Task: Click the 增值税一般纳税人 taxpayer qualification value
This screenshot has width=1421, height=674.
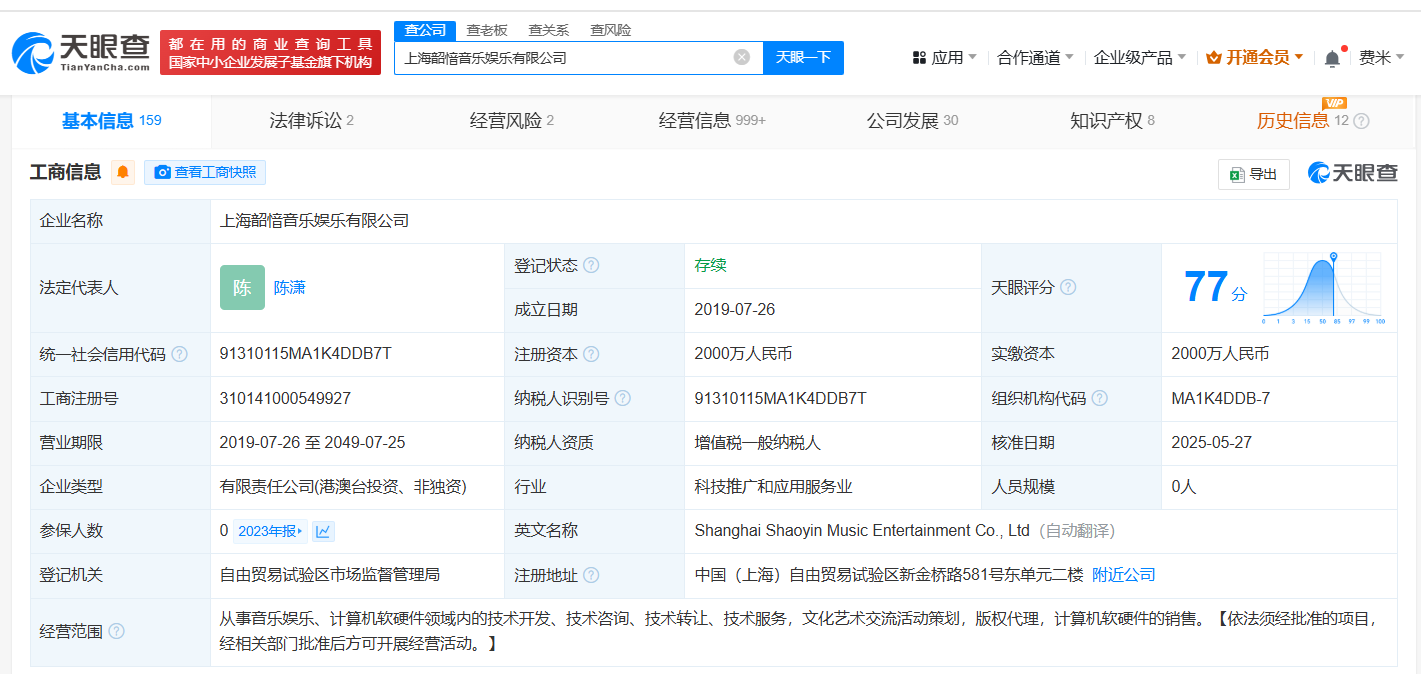Action: [x=758, y=442]
